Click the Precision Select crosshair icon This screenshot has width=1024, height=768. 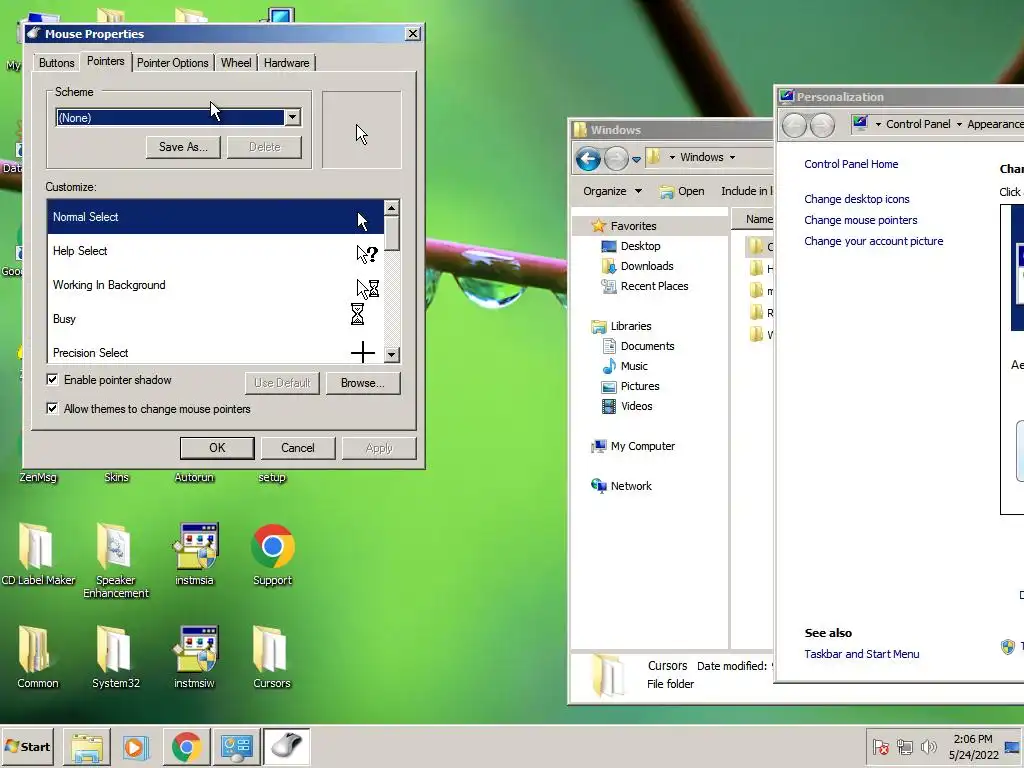pos(362,353)
